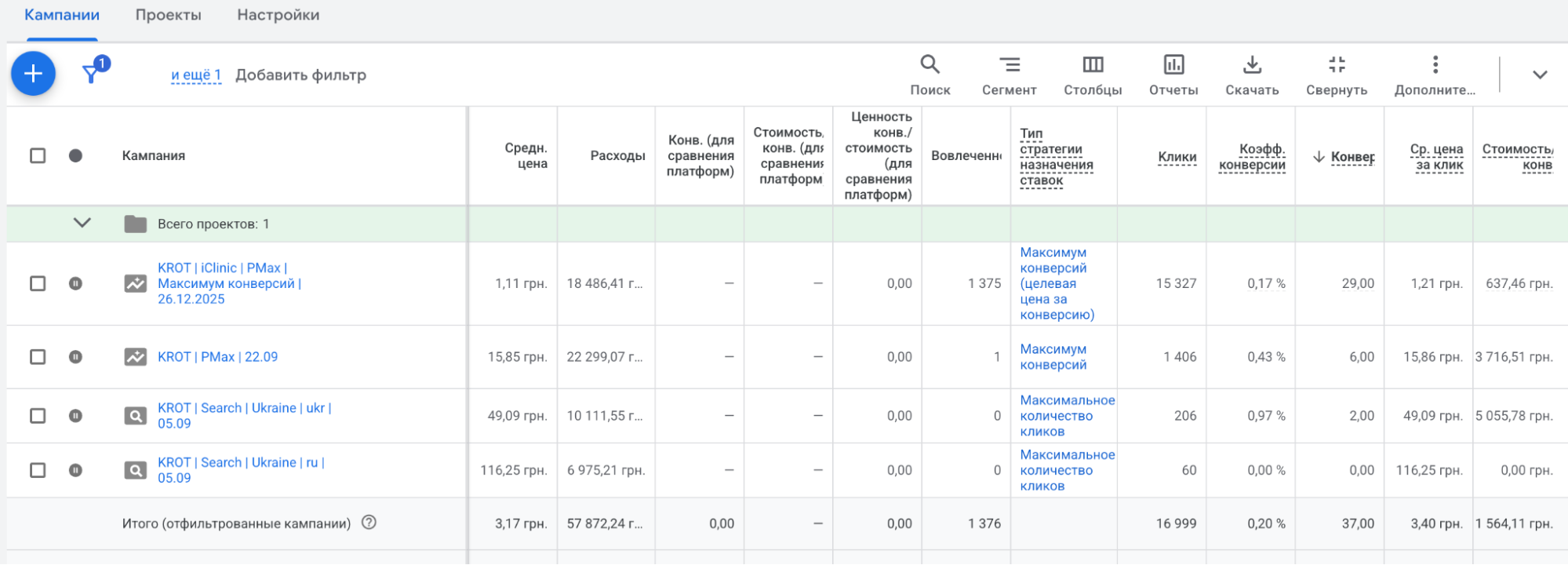Screen dimensions: 1568x565
Task: Tick the select-all campaigns header checkbox
Action: 38,155
